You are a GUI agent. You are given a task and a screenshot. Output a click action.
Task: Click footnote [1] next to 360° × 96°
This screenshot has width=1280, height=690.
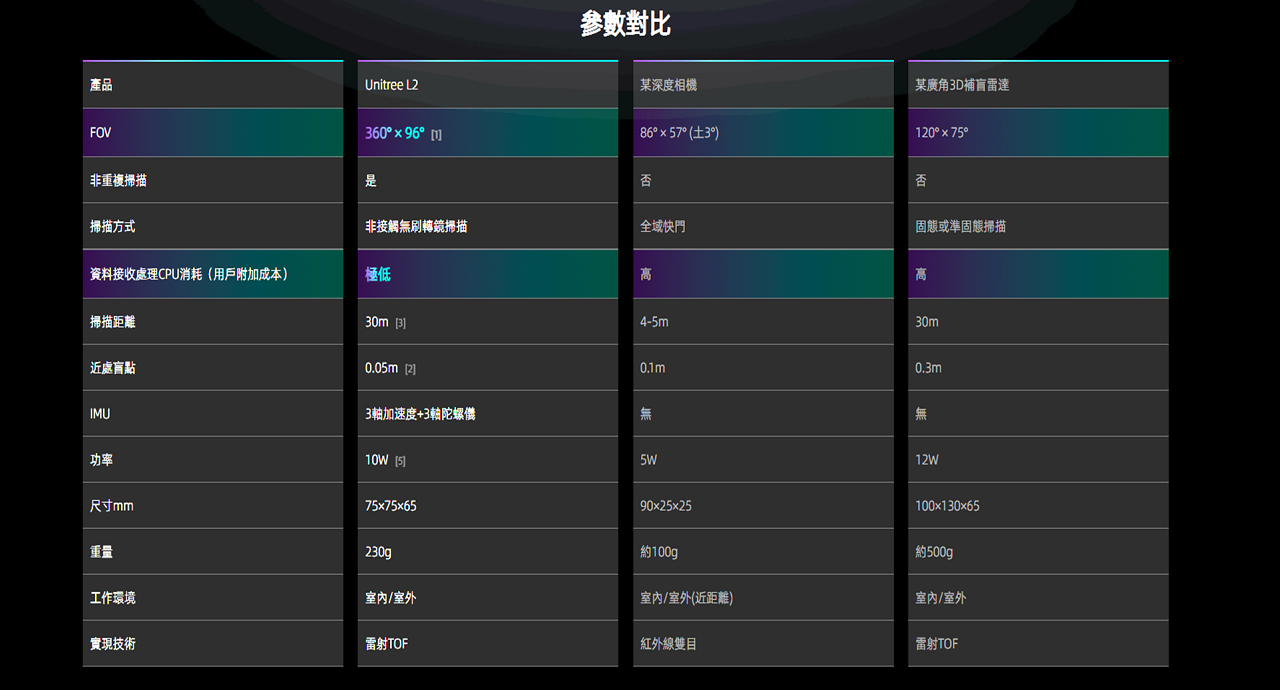click(x=436, y=134)
